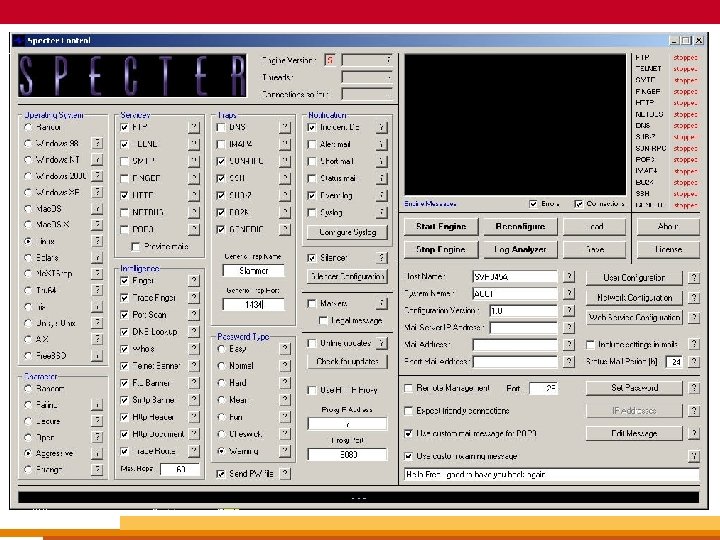This screenshot has width=720, height=540.
Task: Open help for the TELNET service
Action: [194, 144]
